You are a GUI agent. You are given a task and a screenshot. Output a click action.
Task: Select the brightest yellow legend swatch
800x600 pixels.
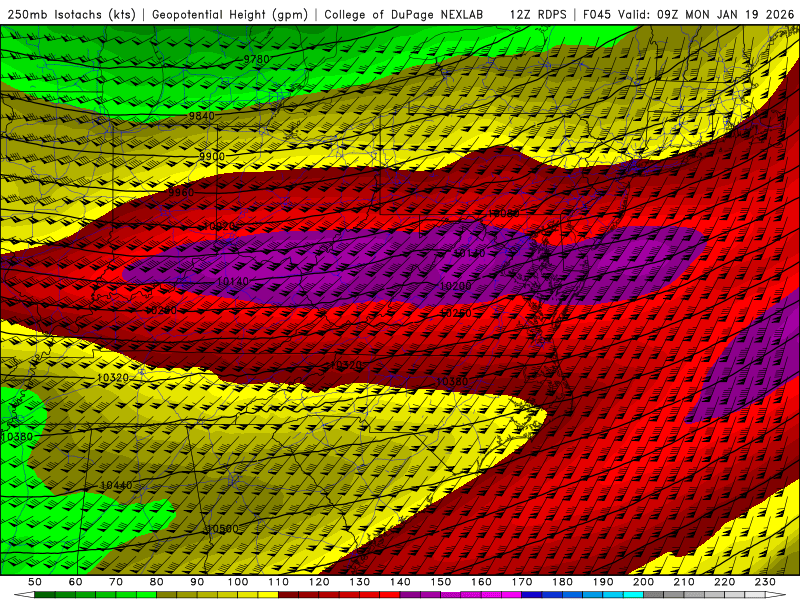[x=268, y=595]
